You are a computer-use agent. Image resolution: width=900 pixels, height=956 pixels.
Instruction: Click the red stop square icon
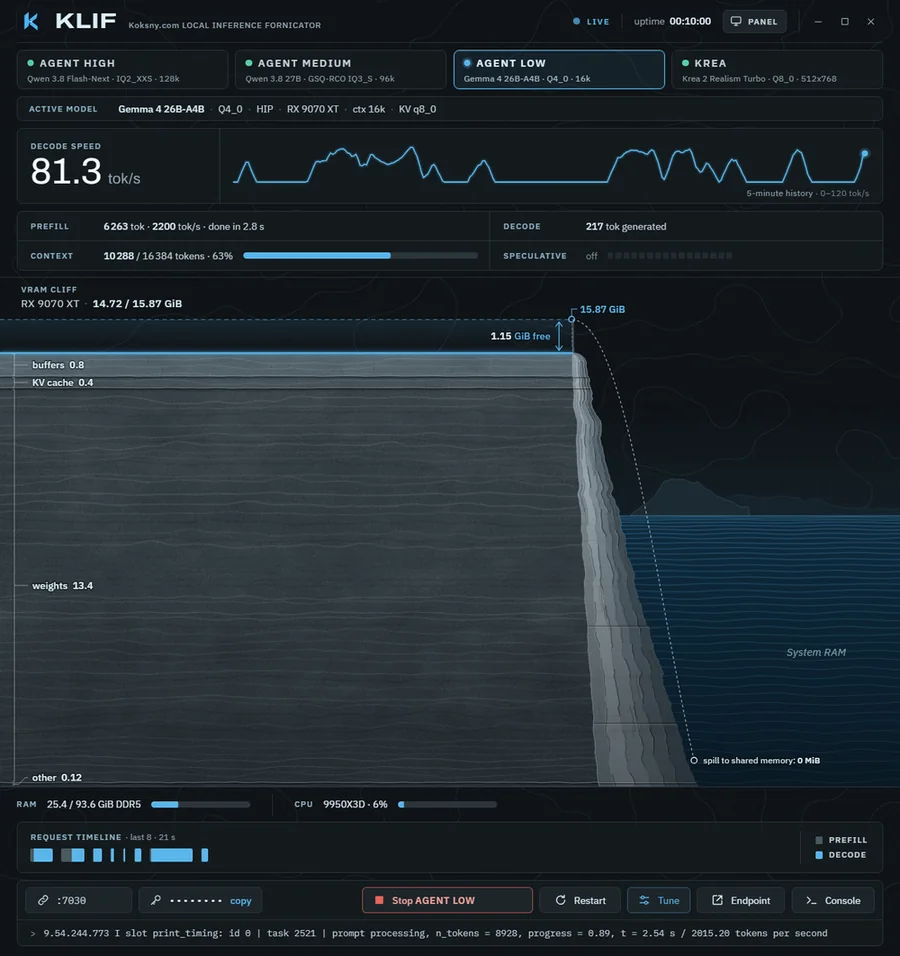click(x=379, y=900)
